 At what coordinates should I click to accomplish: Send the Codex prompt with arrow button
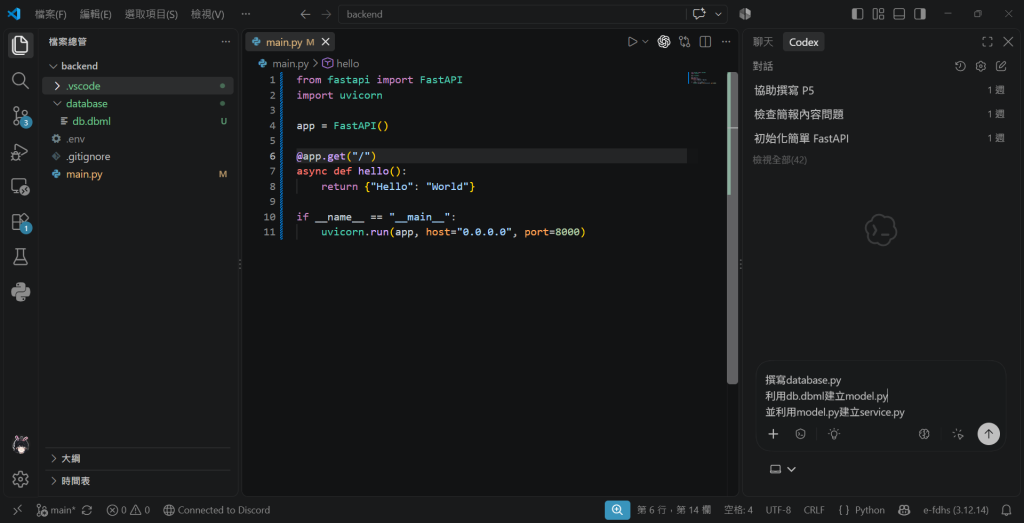click(989, 434)
